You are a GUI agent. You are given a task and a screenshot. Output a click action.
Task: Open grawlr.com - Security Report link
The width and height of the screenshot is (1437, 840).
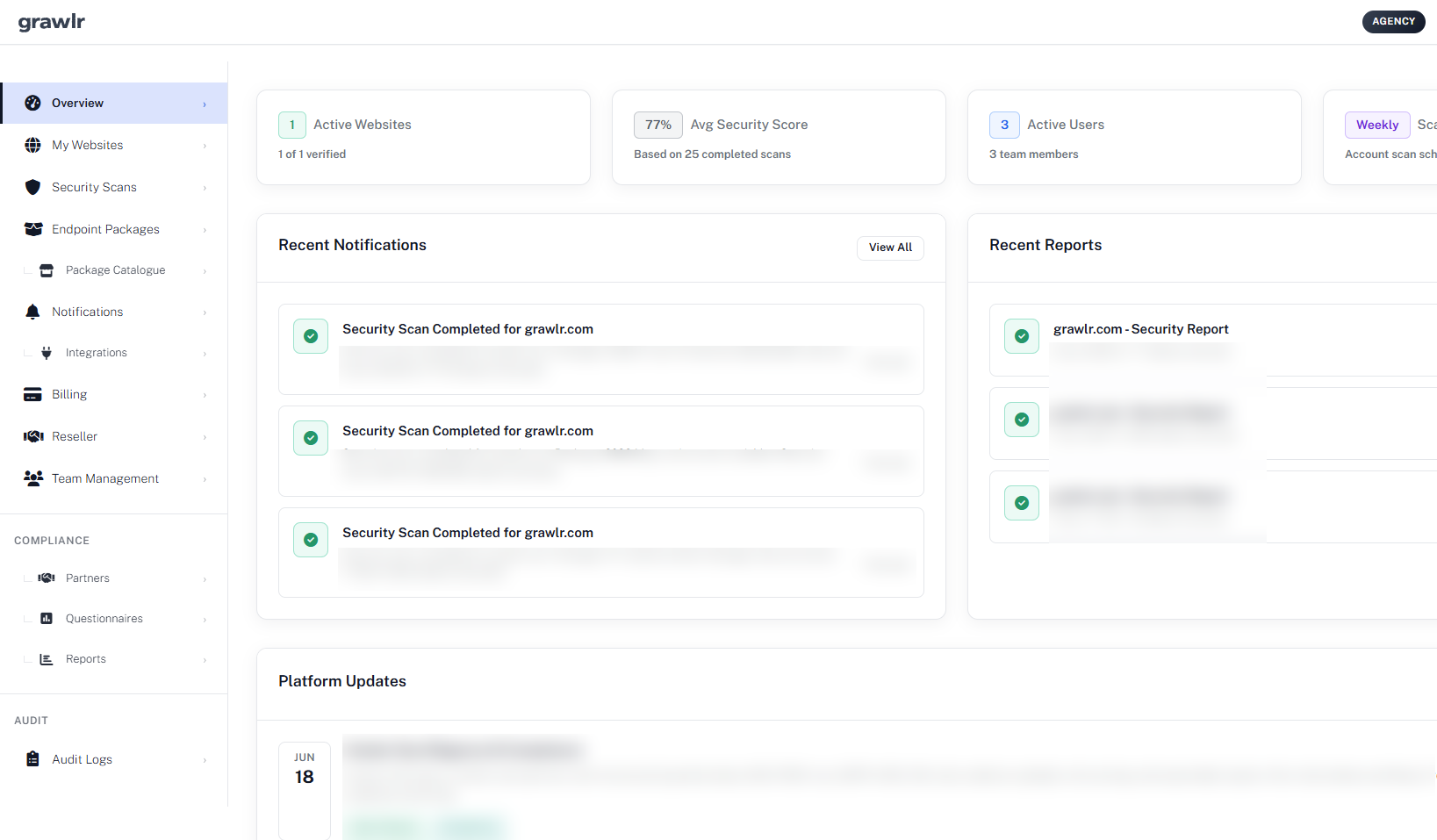click(x=1140, y=329)
